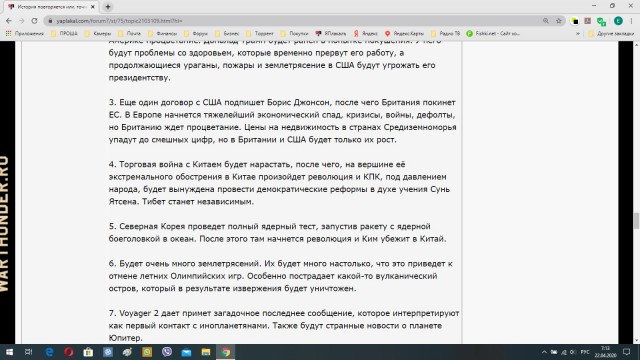Open the ЯПлакалъ bookmark

(x=331, y=33)
